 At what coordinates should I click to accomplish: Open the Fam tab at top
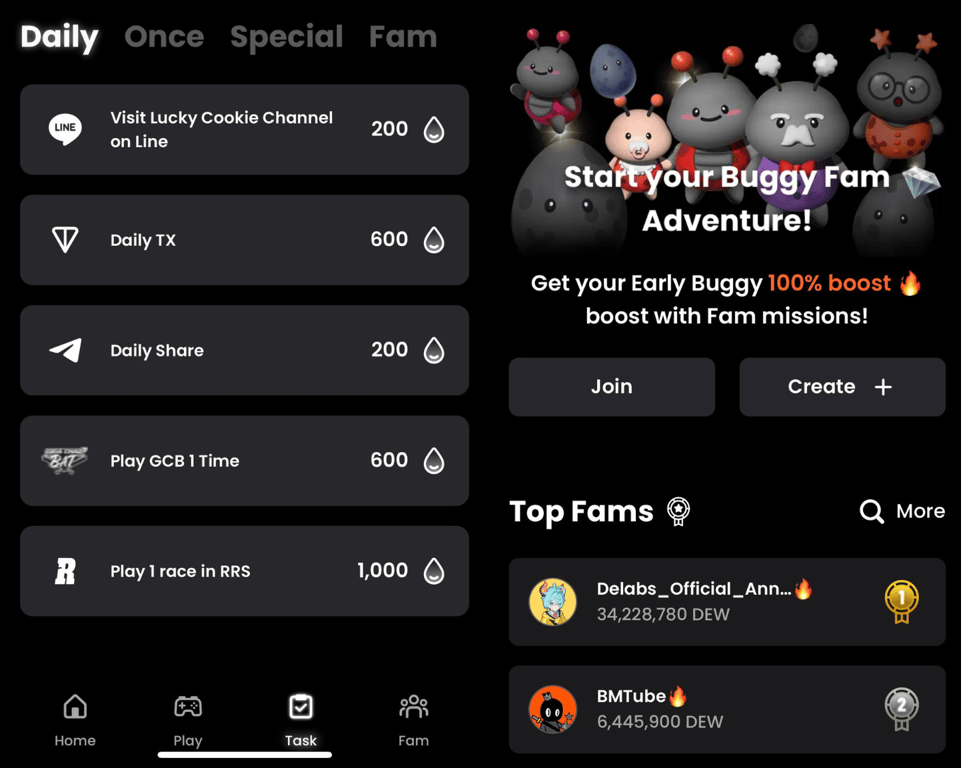tap(403, 37)
